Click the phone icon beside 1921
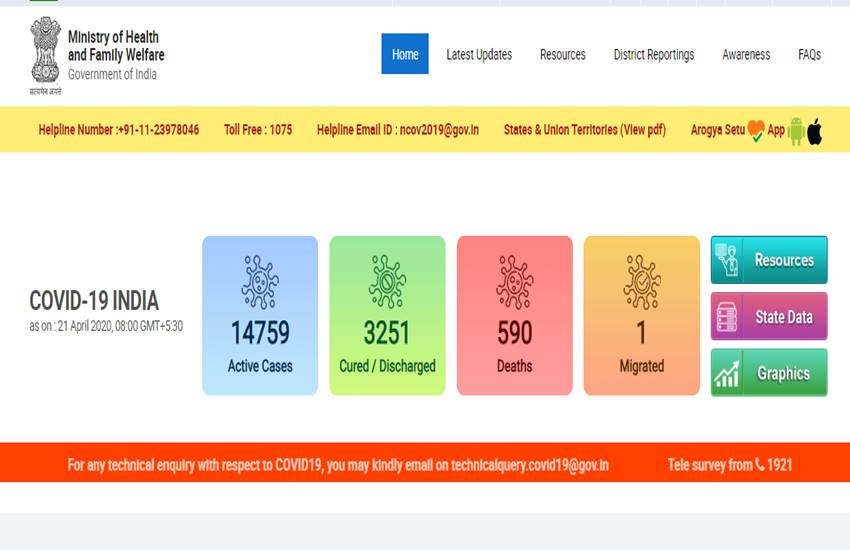Screen dimensions: 850x550 point(760,464)
